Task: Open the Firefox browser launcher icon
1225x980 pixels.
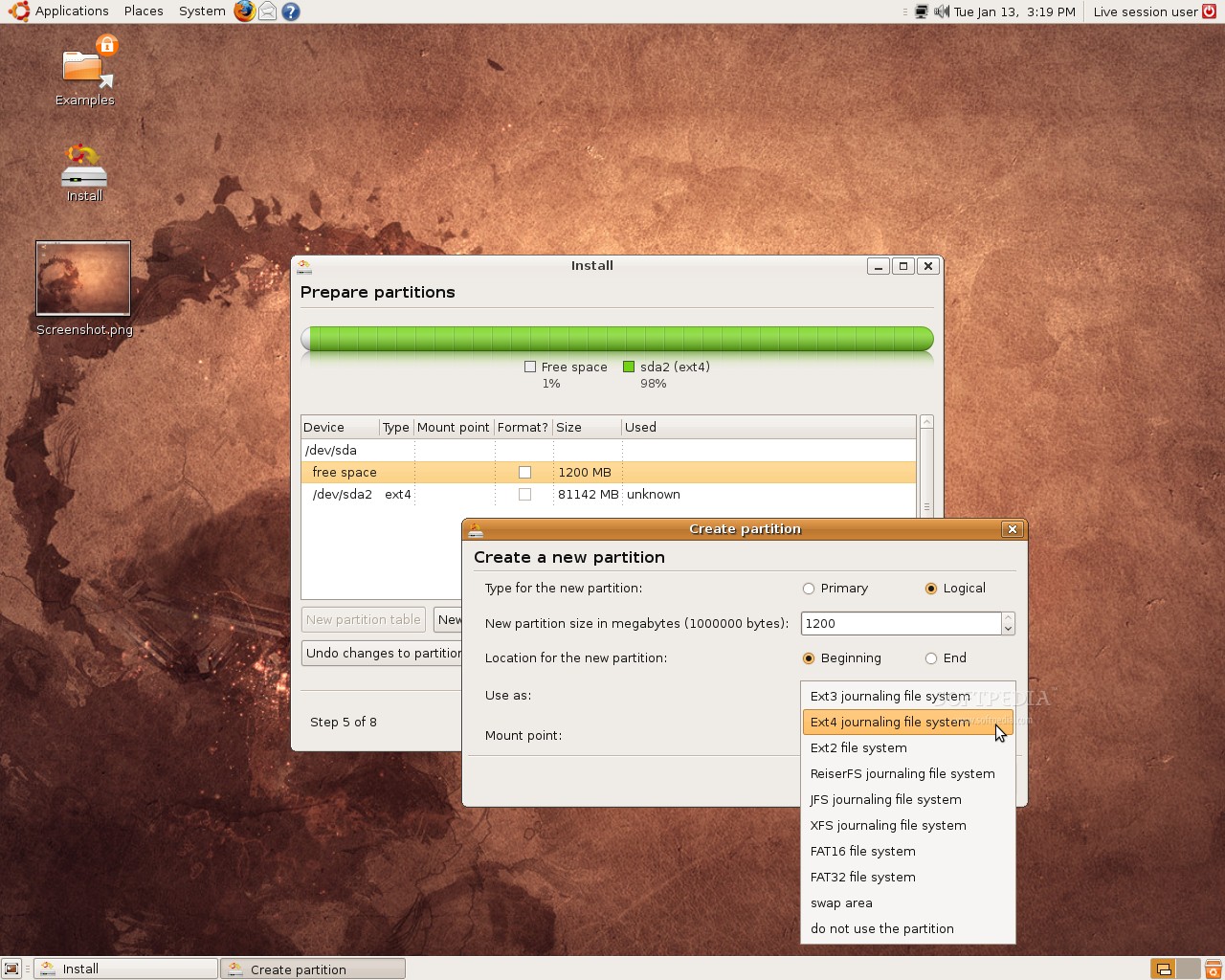Action: click(245, 11)
